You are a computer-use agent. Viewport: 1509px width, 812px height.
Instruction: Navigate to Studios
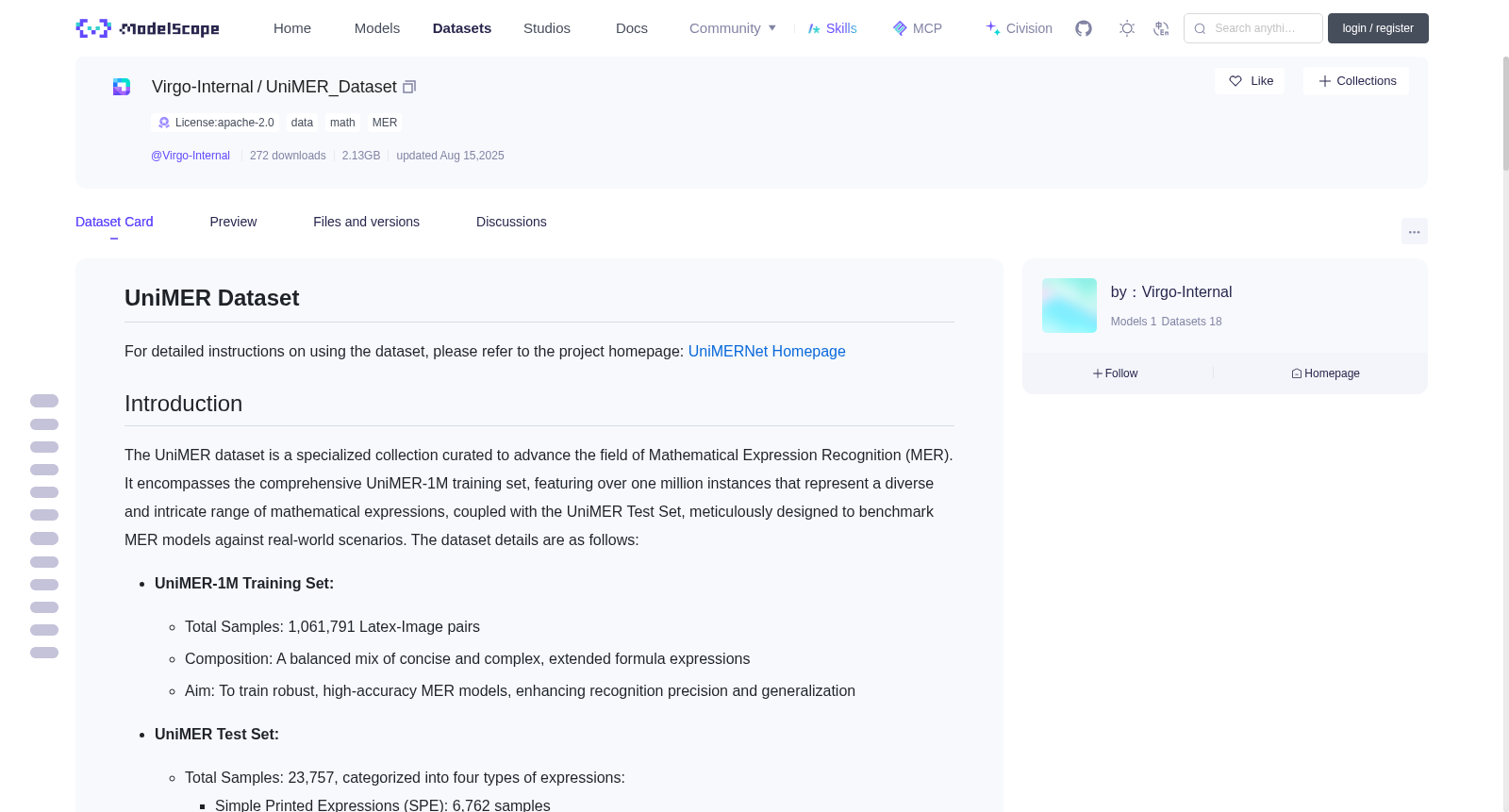[x=547, y=28]
